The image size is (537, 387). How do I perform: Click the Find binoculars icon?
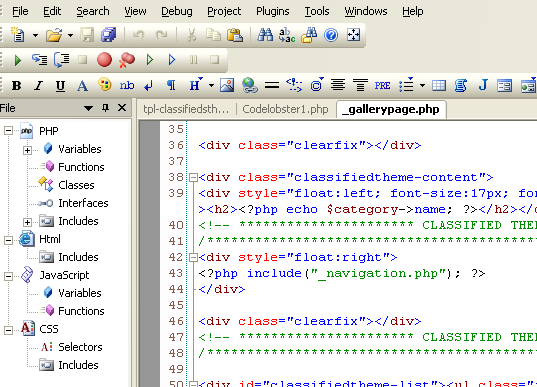[265, 35]
